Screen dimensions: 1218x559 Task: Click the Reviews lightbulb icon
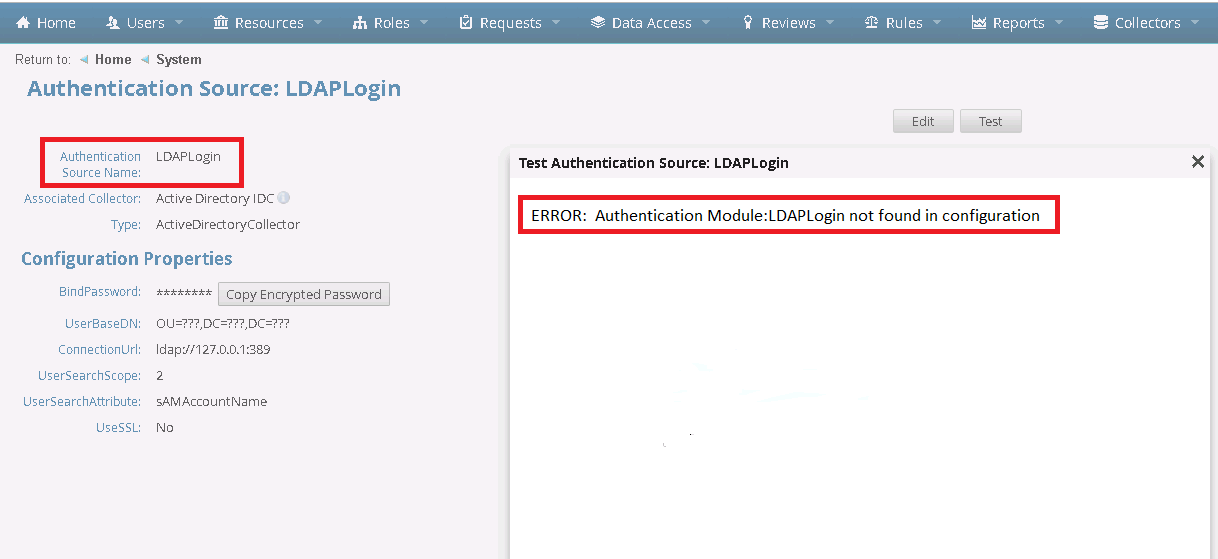click(748, 22)
